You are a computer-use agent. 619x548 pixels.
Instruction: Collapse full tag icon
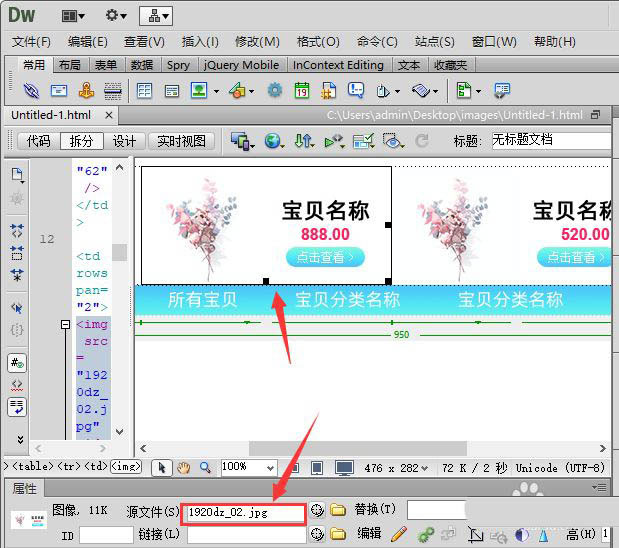[x=17, y=231]
